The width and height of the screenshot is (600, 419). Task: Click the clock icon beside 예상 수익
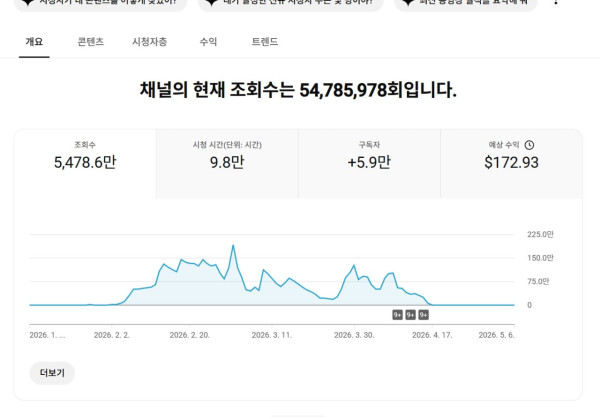coord(529,145)
